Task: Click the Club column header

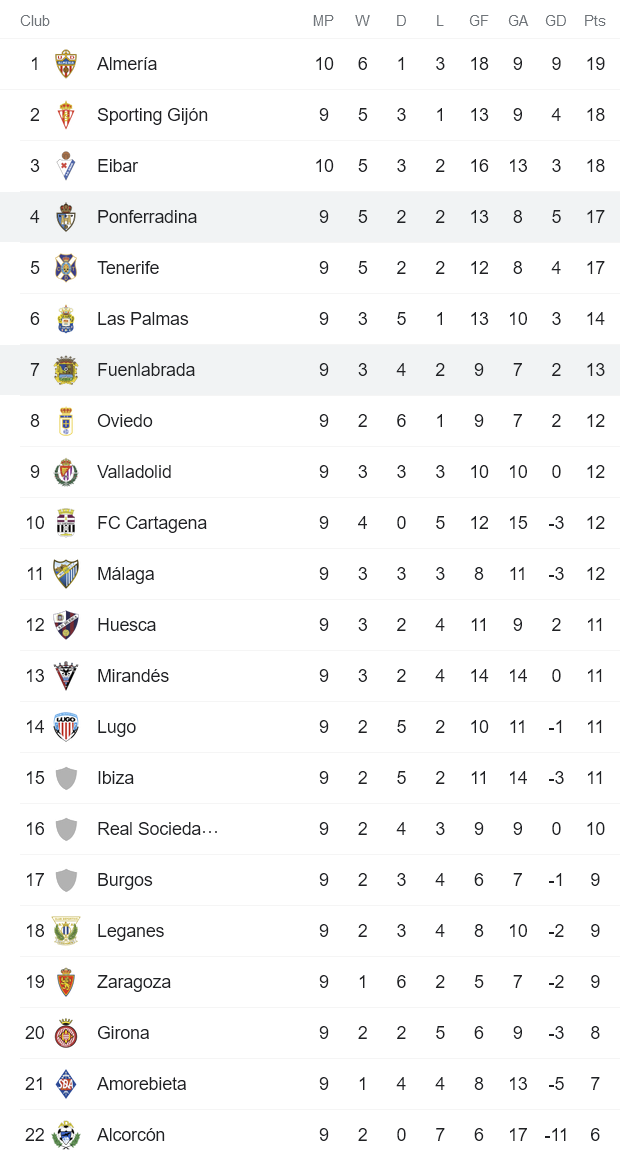Action: [x=35, y=21]
